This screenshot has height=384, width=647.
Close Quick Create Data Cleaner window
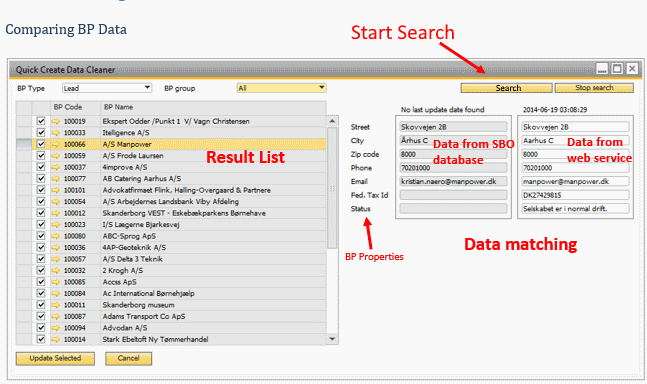(x=632, y=68)
